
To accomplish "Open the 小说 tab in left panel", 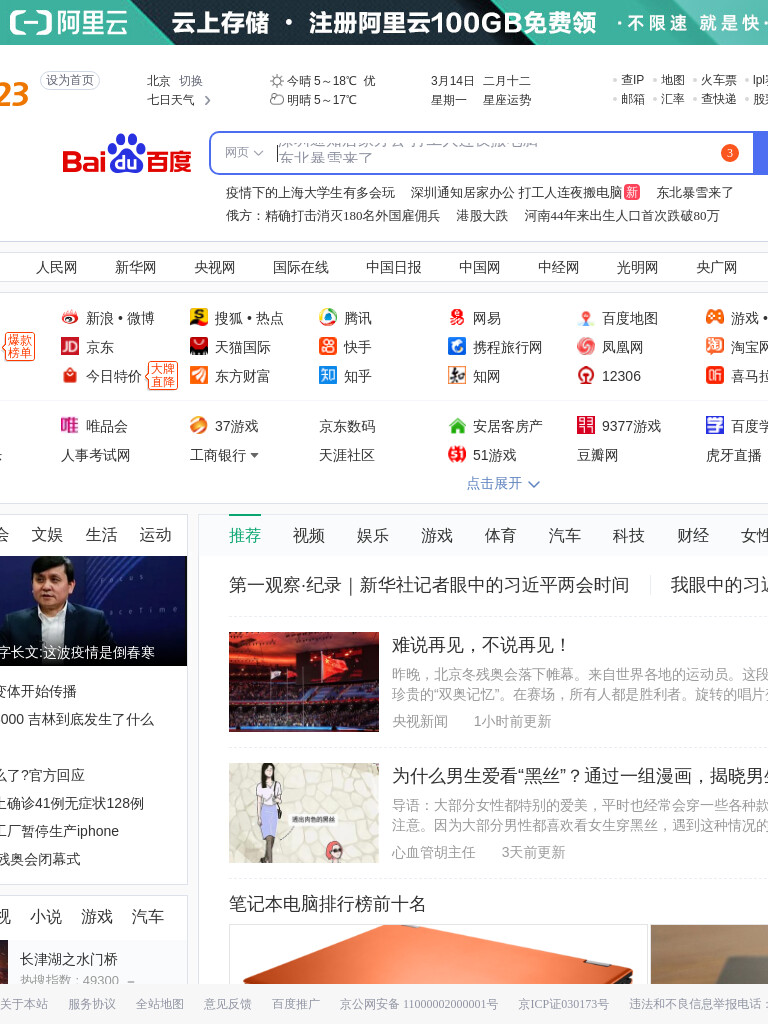I will [x=46, y=917].
